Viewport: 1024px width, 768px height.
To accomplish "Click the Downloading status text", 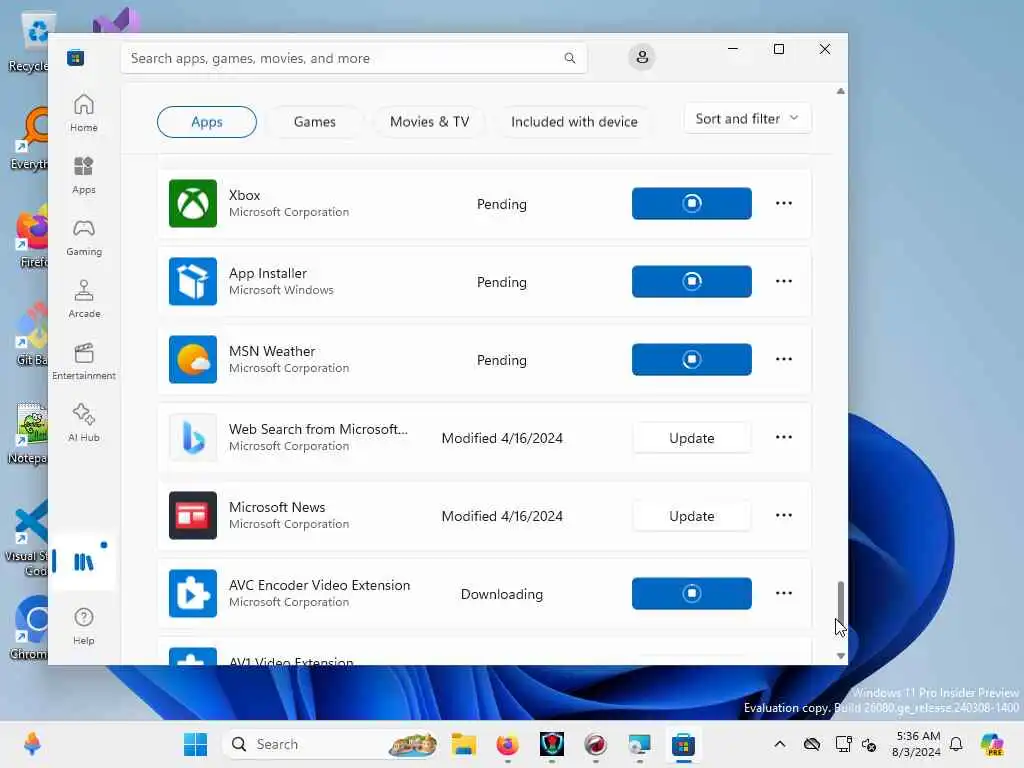I will click(502, 594).
